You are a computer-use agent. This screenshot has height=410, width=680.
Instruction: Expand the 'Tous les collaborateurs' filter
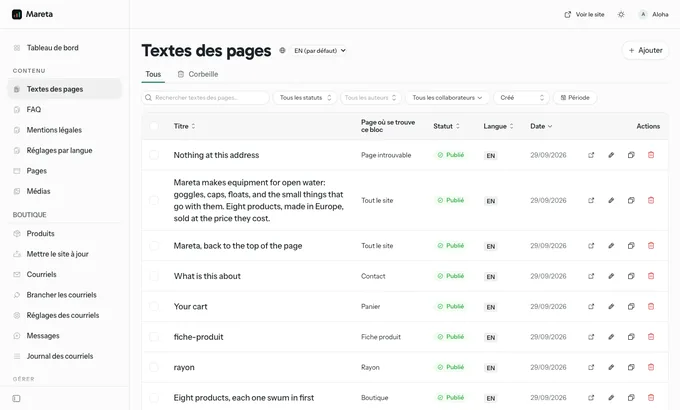(447, 98)
